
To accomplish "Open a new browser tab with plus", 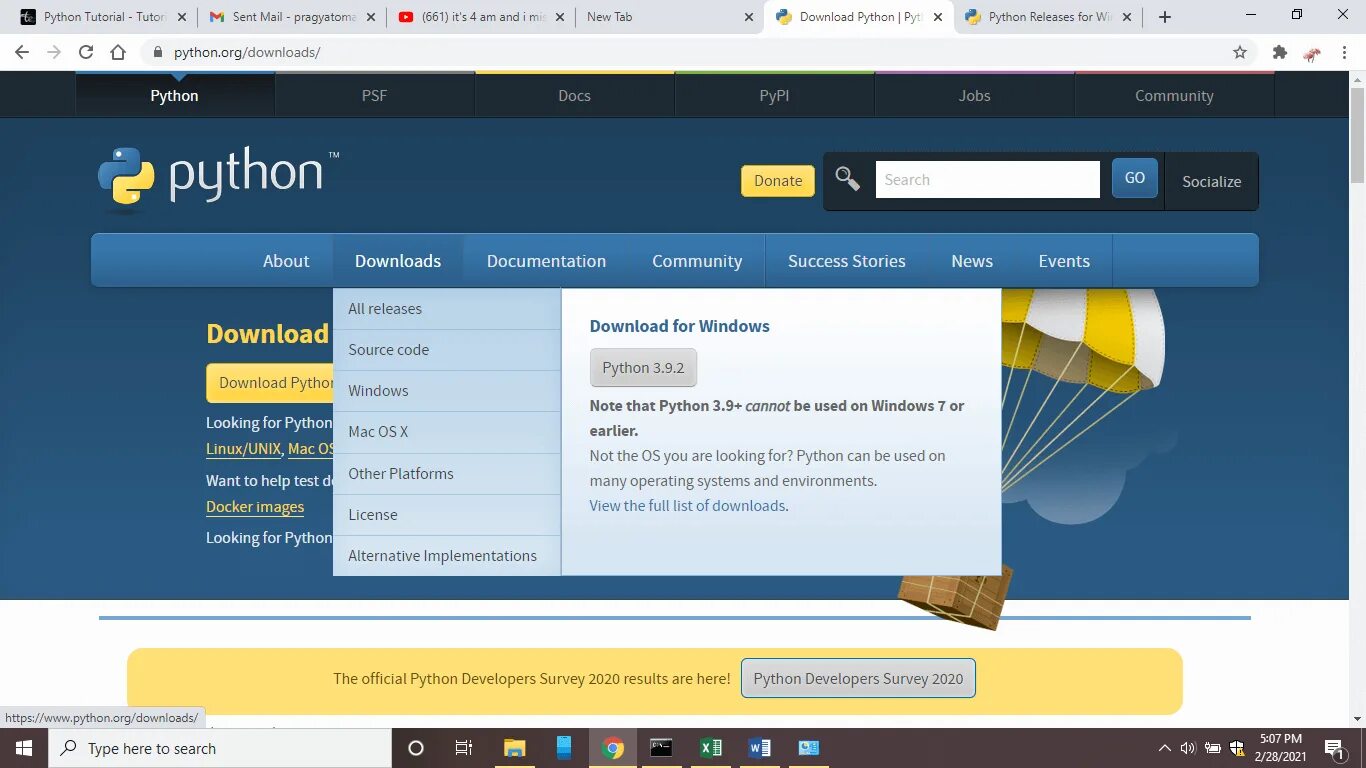I will (x=1165, y=17).
